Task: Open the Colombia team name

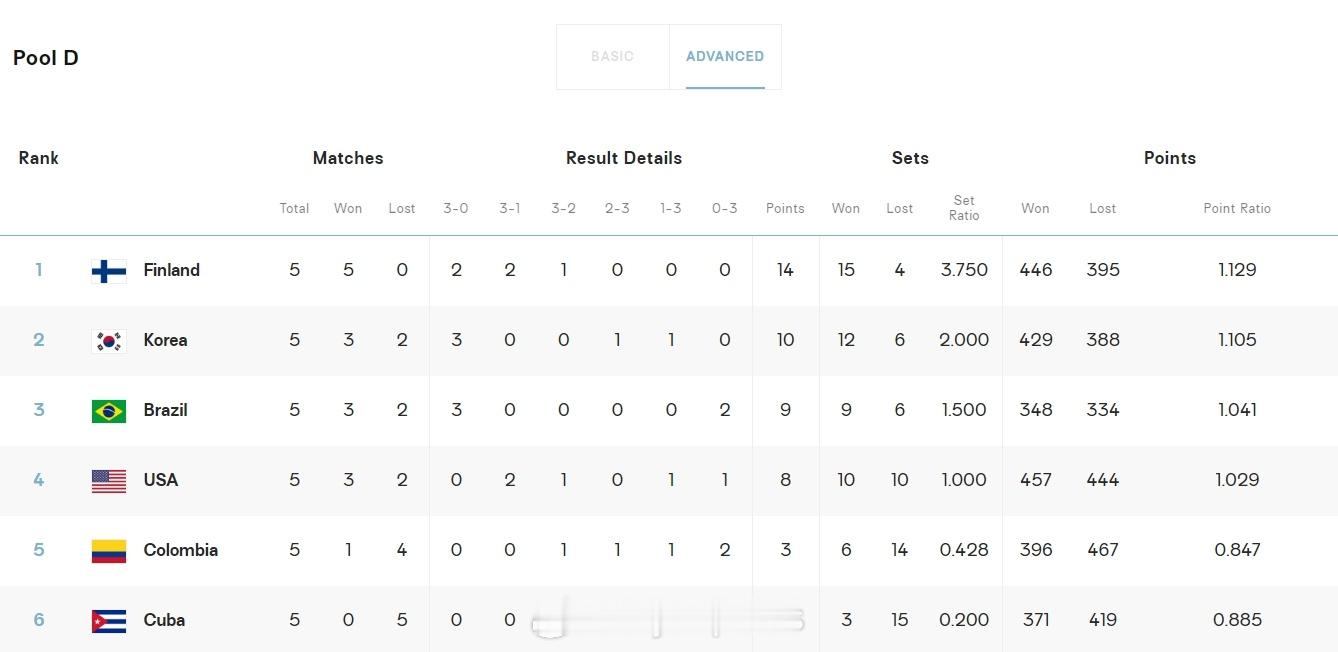Action: (x=180, y=550)
